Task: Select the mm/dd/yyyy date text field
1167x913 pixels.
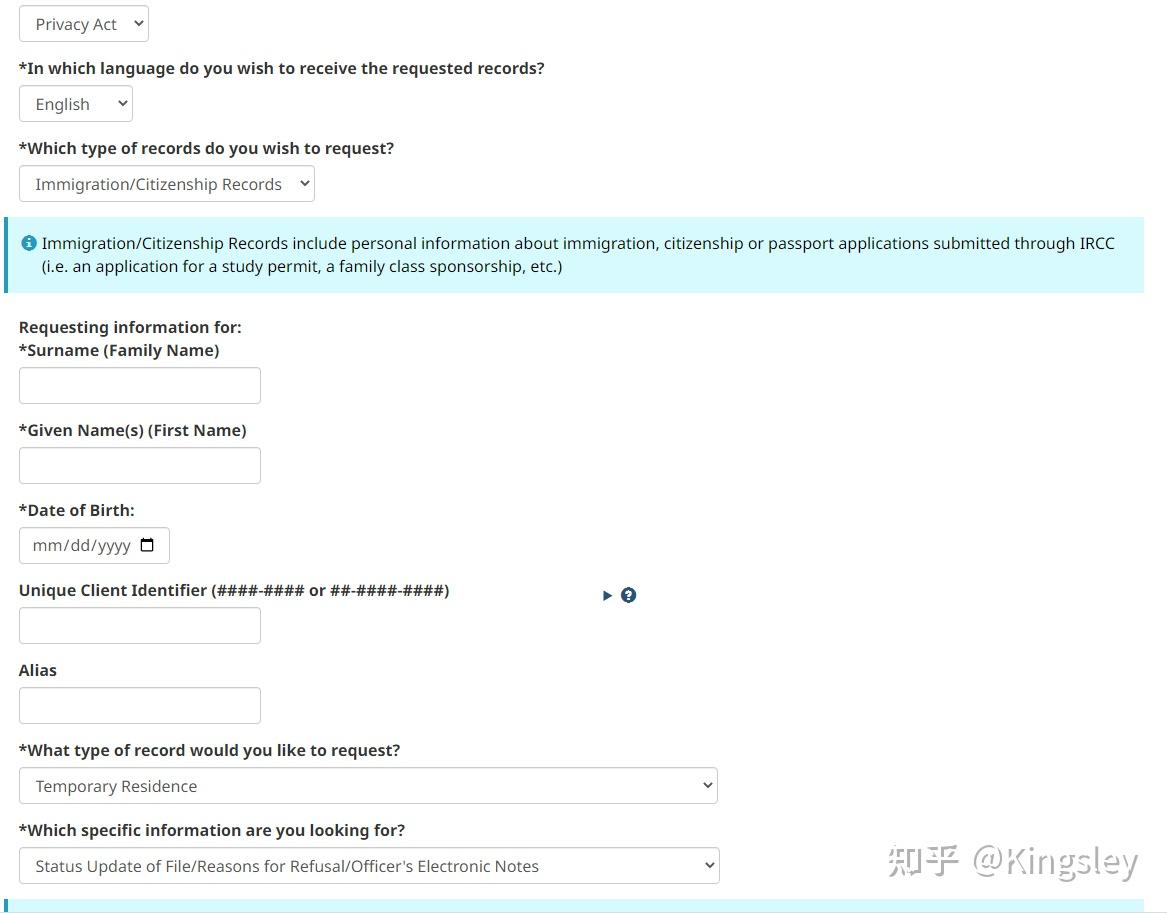Action: (82, 546)
